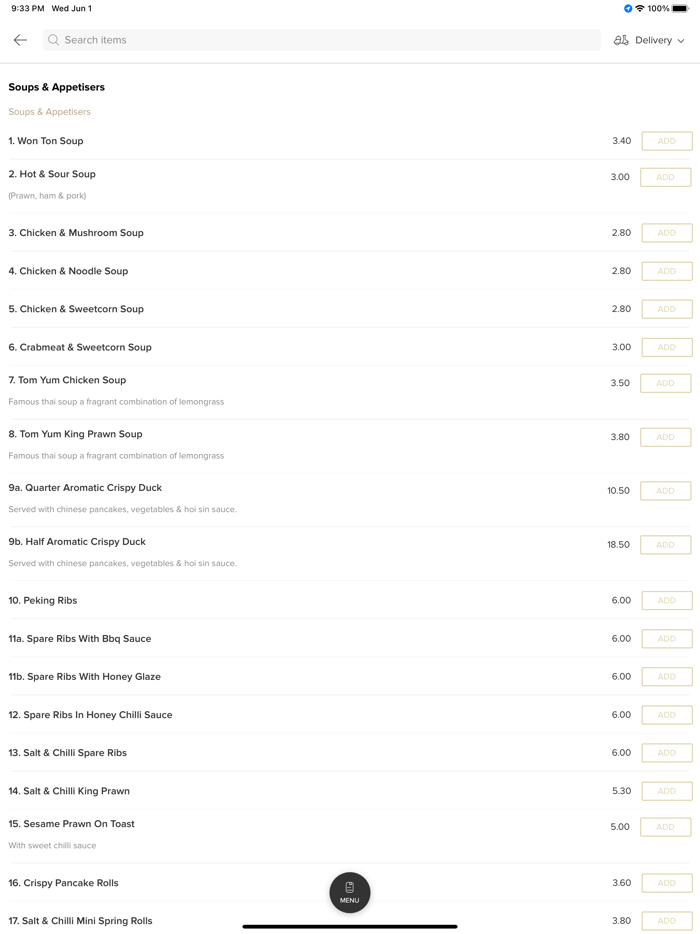Viewport: 700px width, 934px height.
Task: Open Half Aromatic Crispy Duck item
Action: click(77, 542)
